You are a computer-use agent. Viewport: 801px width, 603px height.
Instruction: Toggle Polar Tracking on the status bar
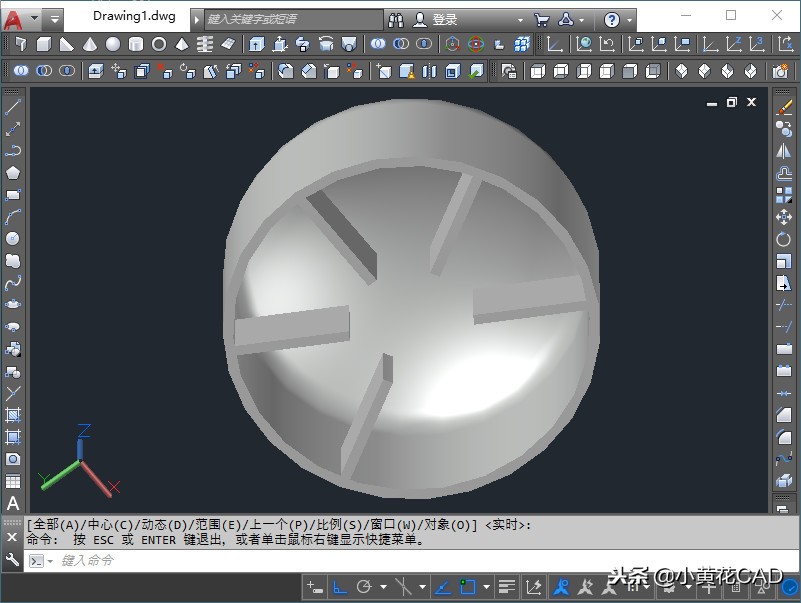(363, 586)
